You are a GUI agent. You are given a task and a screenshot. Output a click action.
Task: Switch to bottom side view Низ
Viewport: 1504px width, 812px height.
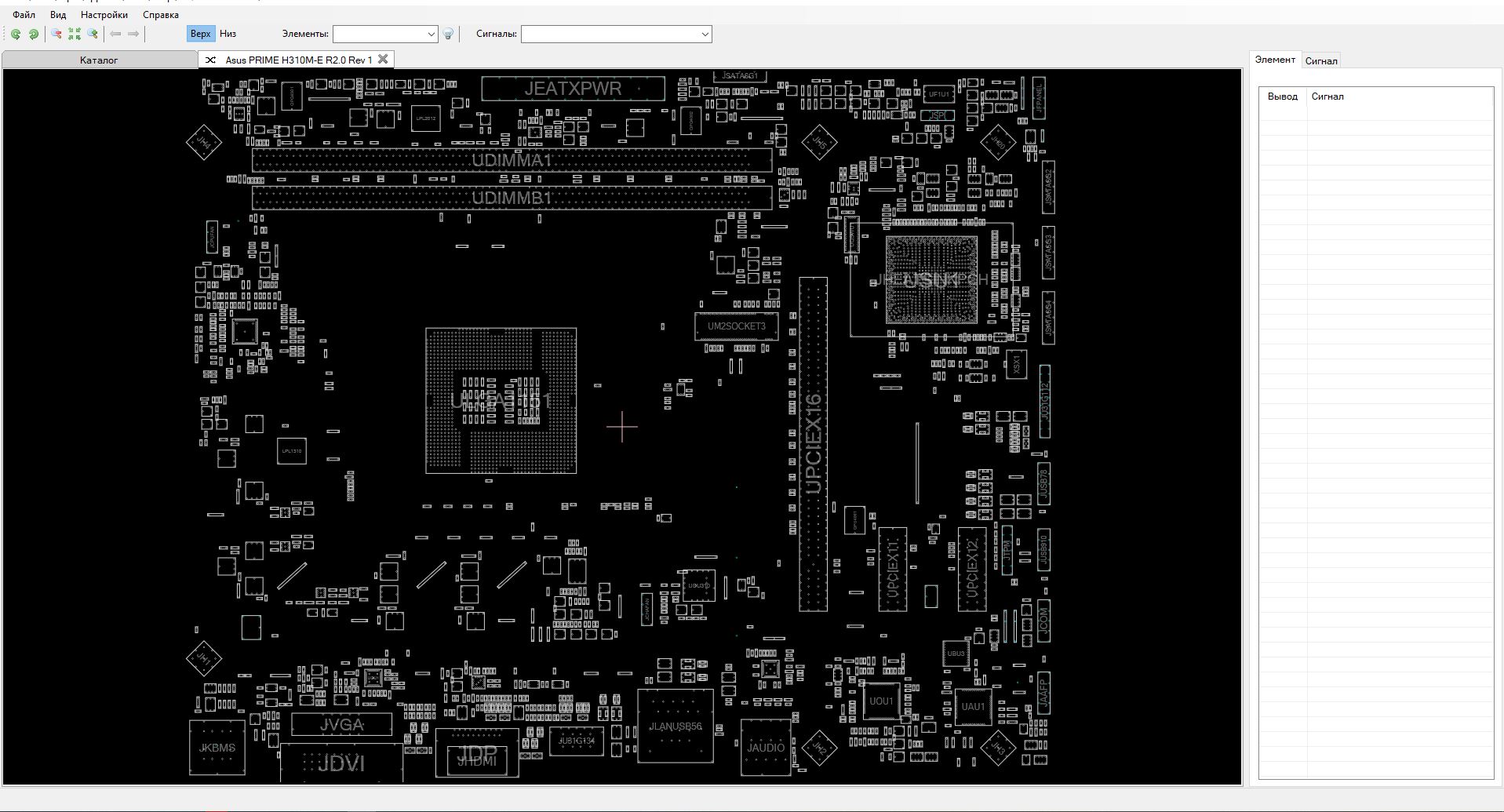[228, 34]
